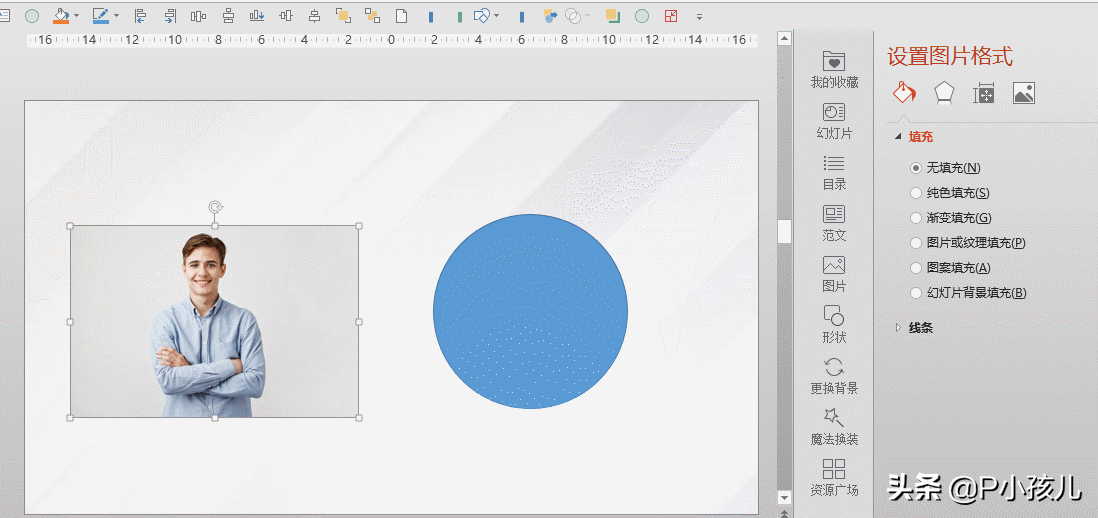Open the shape fill paint bucket tool
Screen dimensions: 1098x518
click(x=60, y=15)
